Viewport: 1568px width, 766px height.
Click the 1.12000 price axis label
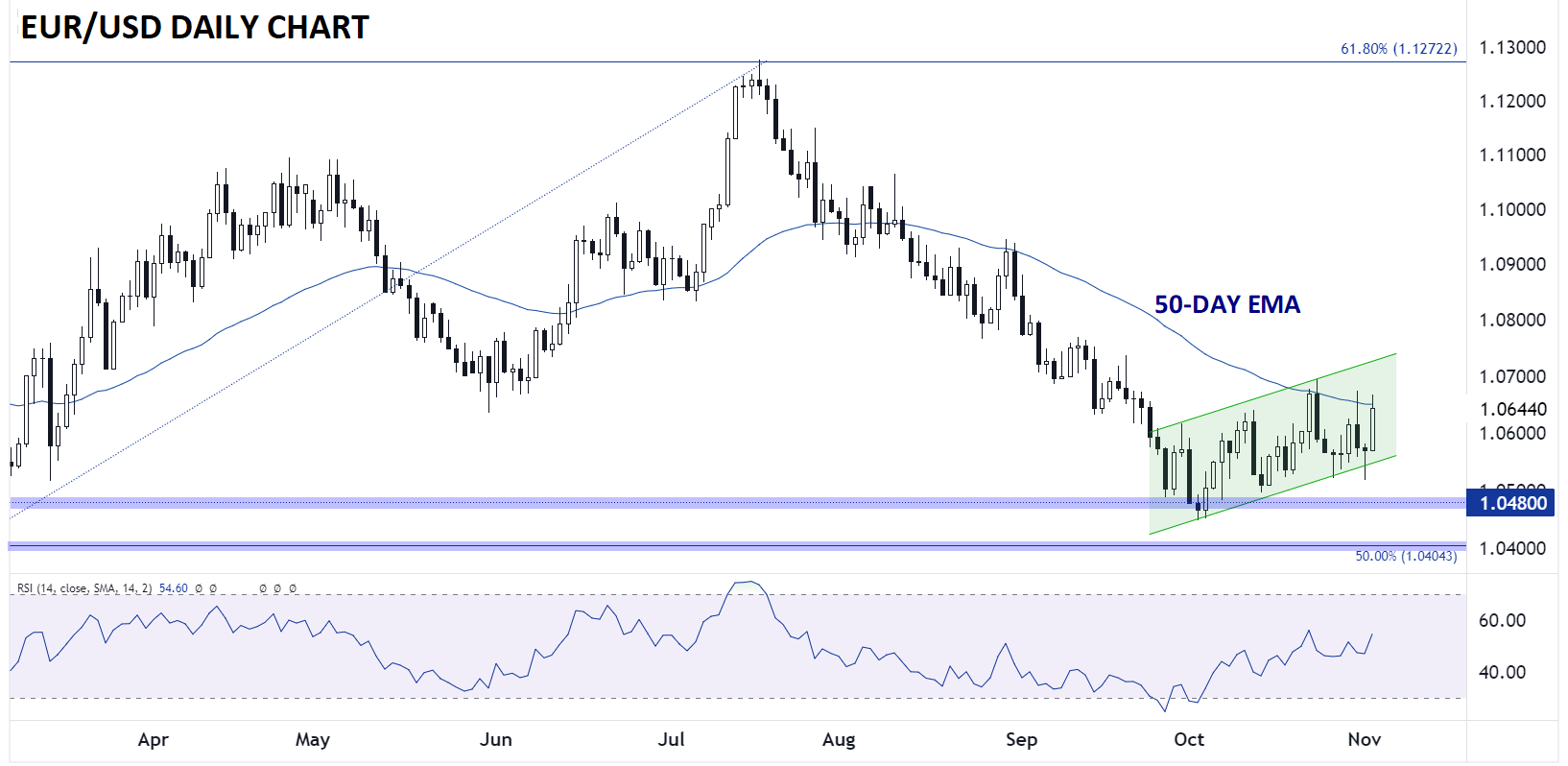pyautogui.click(x=1513, y=101)
